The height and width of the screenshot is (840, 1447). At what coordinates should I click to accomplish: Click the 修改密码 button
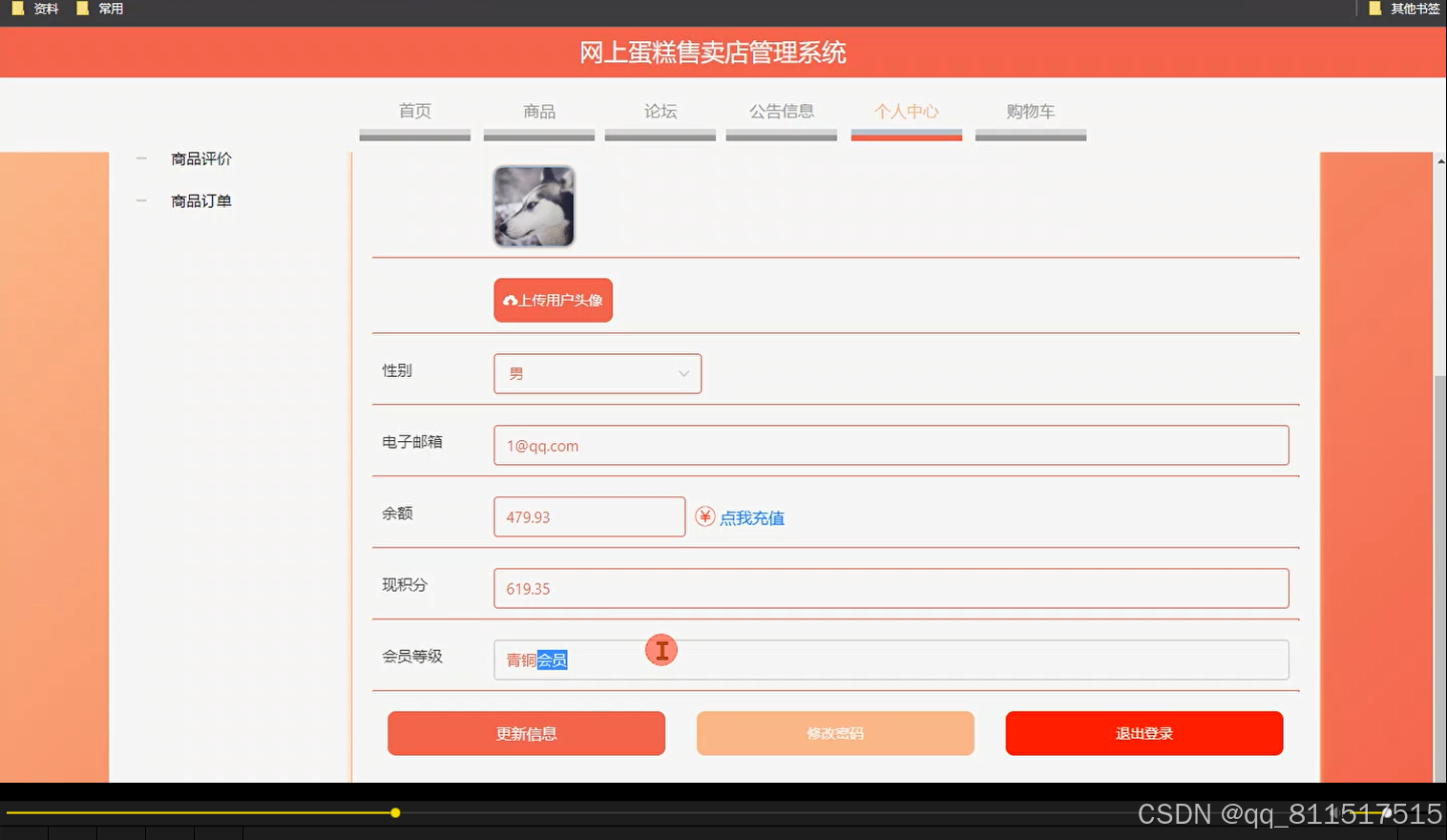(834, 733)
